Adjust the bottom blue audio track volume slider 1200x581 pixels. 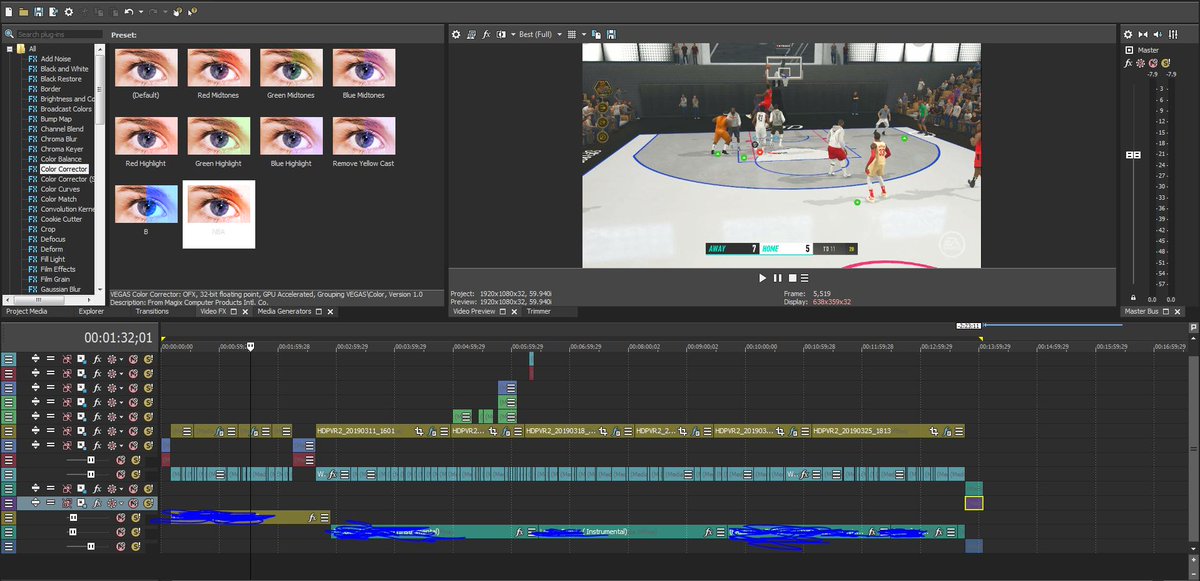91,547
